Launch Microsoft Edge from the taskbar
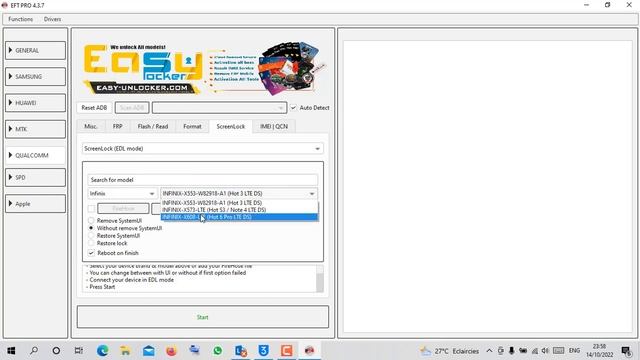This screenshot has height=360, width=640. (102, 351)
